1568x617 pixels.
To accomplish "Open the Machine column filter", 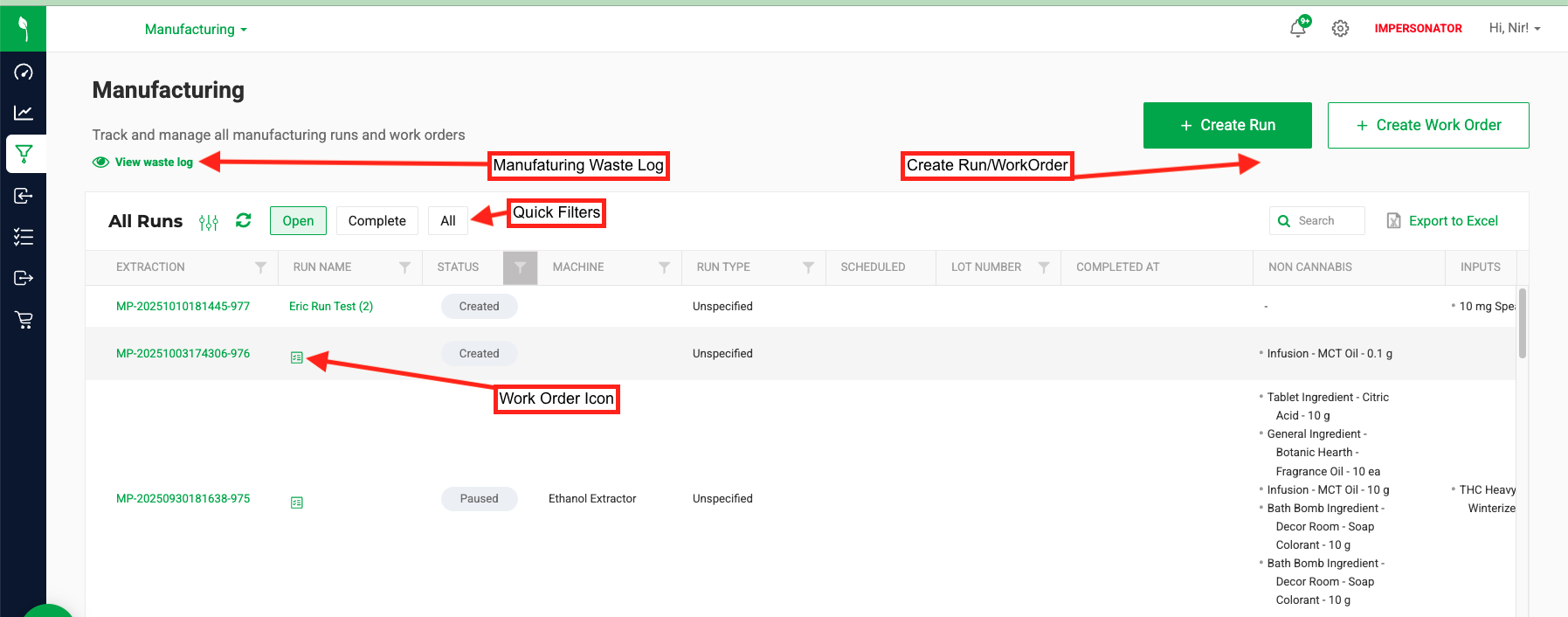I will [664, 267].
